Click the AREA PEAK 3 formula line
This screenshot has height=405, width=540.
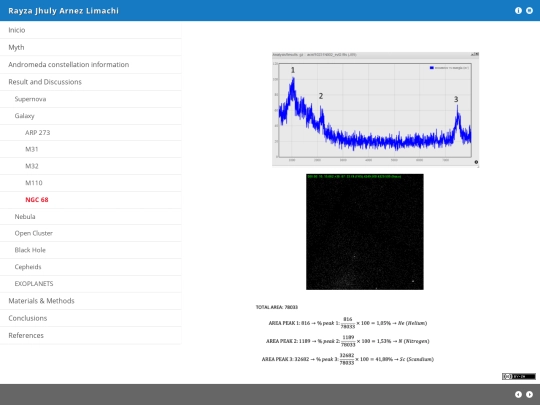[348, 359]
